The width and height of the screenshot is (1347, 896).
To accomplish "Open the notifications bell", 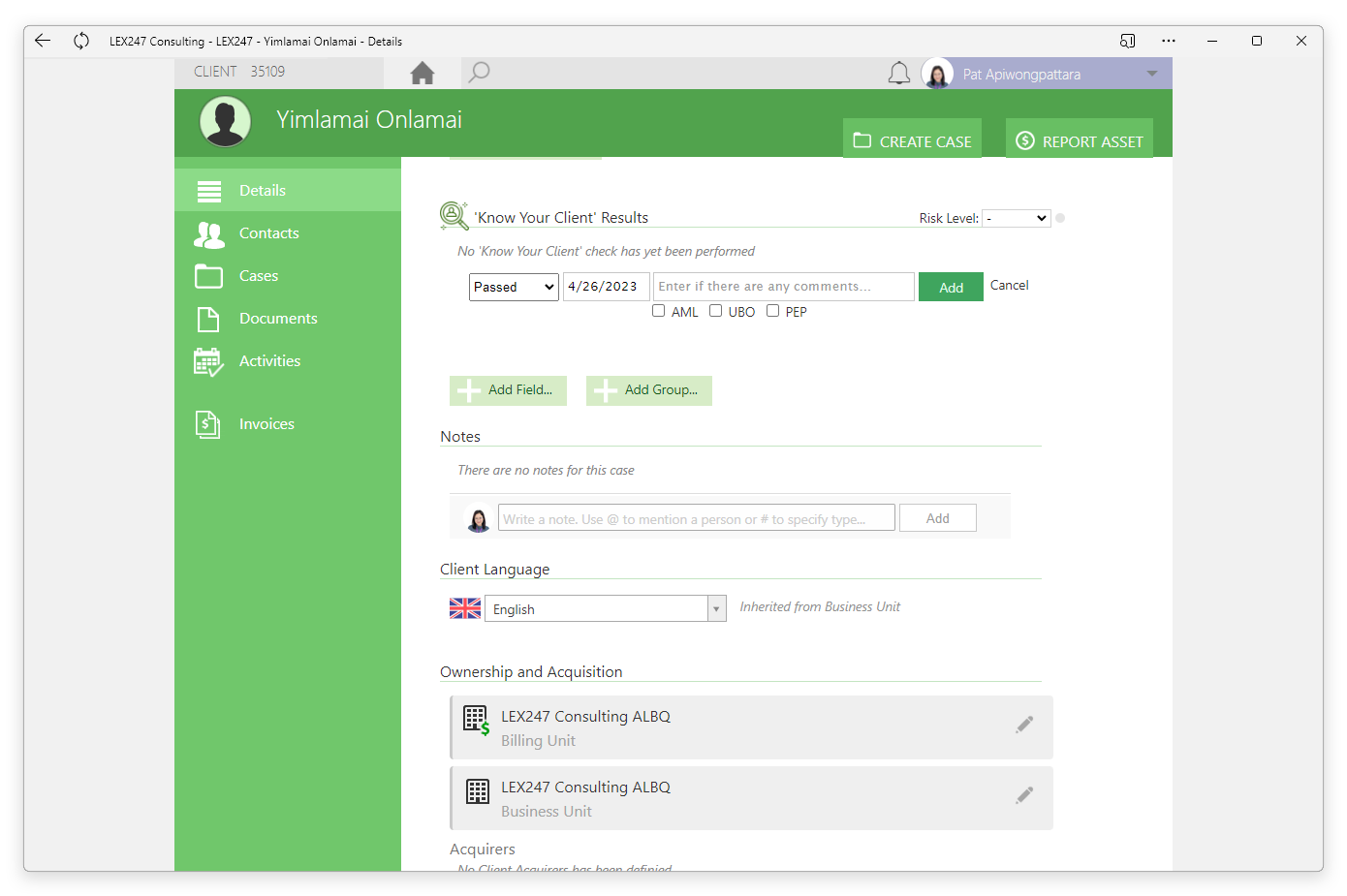I will click(899, 74).
